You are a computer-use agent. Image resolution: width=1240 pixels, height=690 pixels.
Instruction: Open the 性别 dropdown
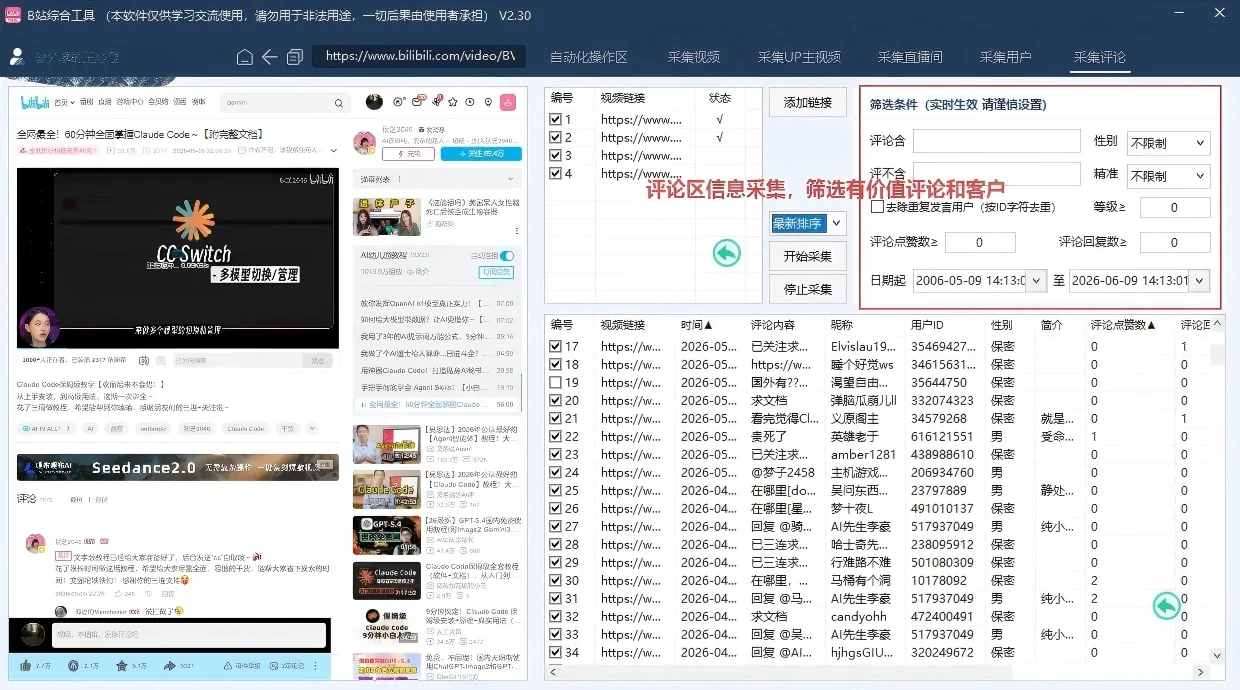[x=1168, y=143]
